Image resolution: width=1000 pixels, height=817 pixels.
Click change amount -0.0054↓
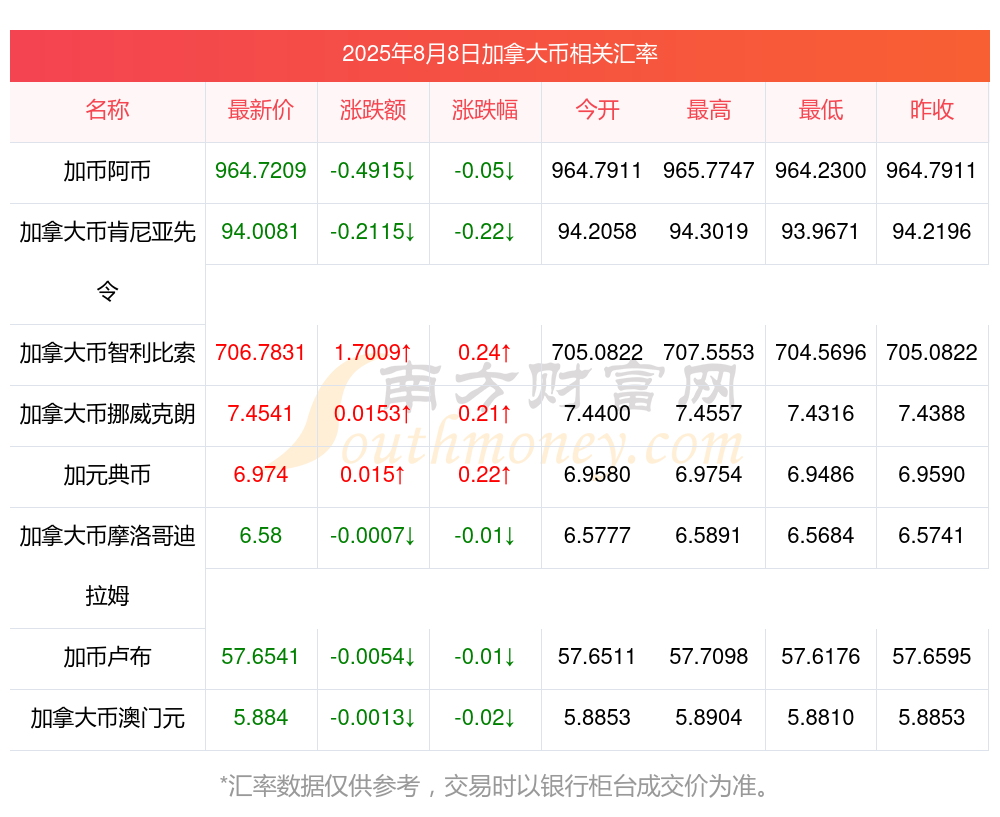[x=373, y=656]
